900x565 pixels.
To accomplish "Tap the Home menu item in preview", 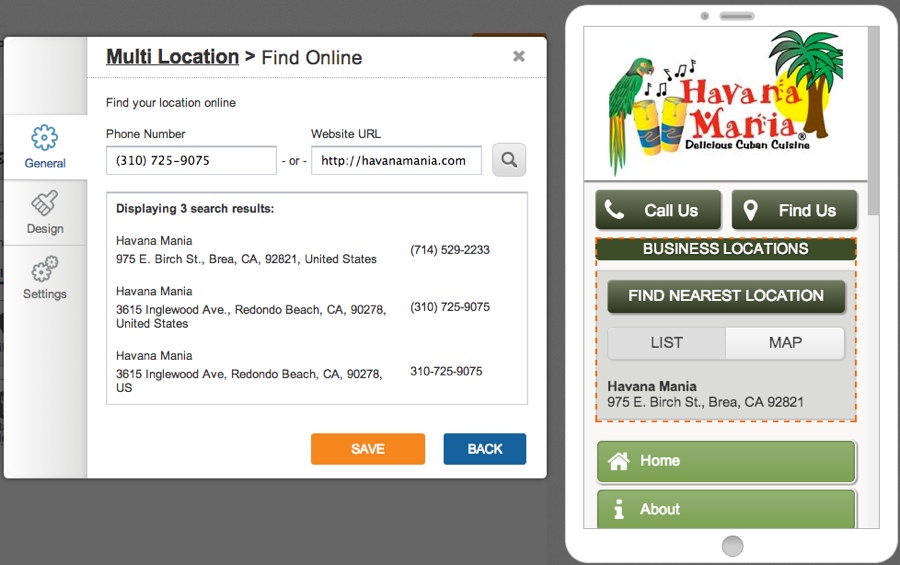I will tap(726, 461).
